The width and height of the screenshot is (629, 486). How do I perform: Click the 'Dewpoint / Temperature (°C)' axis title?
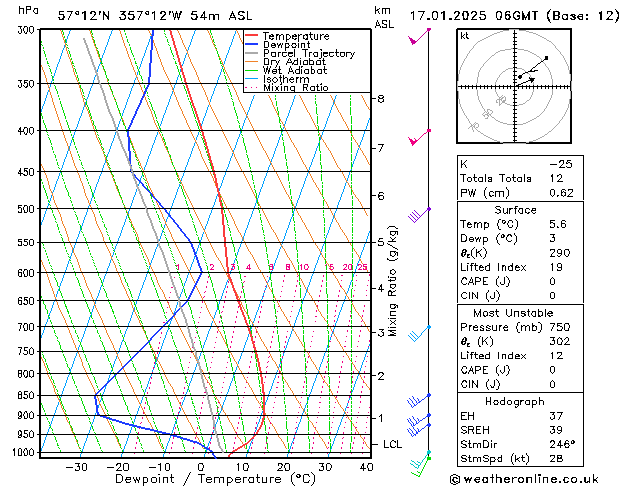215,479
